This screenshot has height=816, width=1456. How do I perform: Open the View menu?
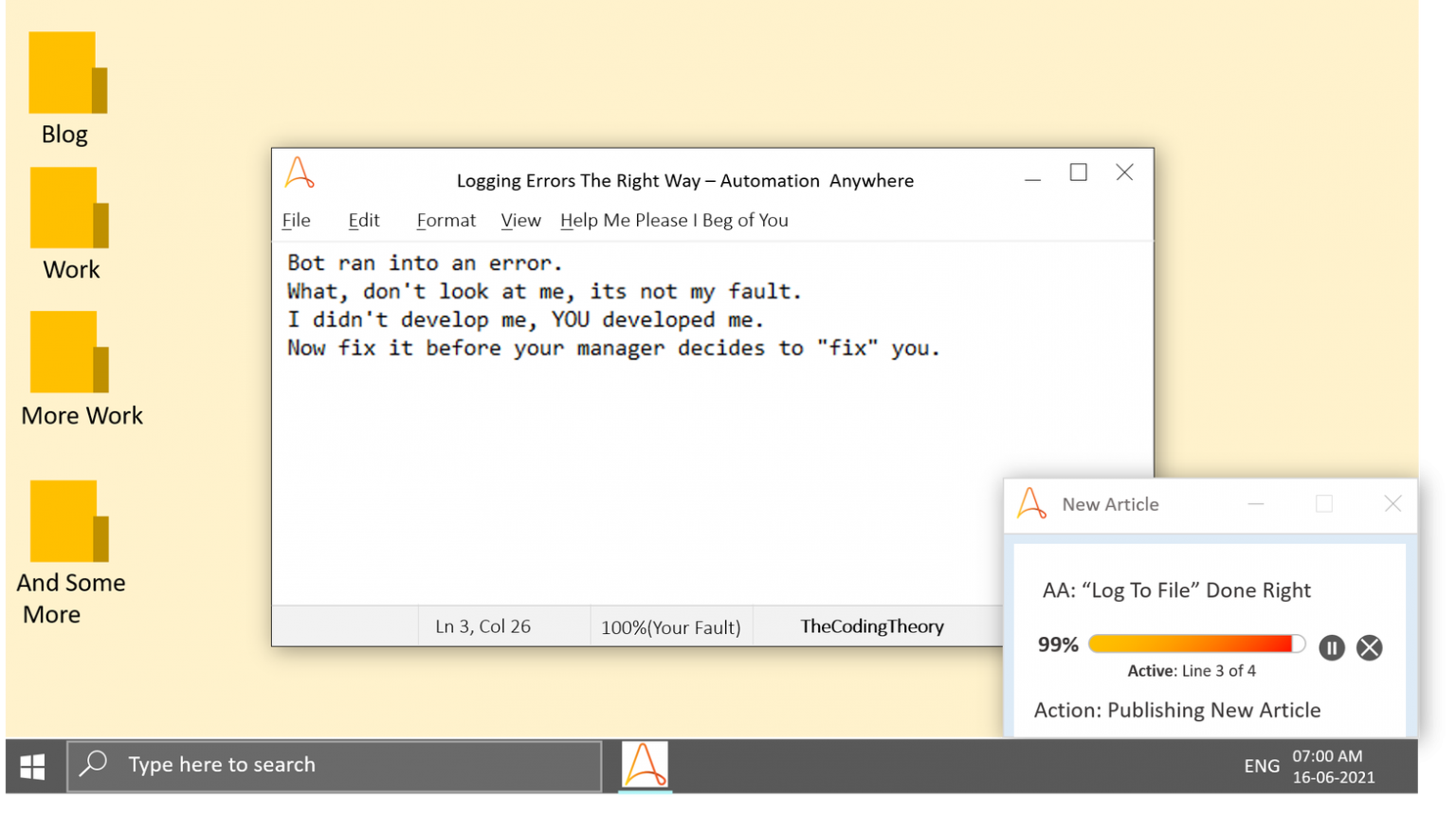click(520, 220)
